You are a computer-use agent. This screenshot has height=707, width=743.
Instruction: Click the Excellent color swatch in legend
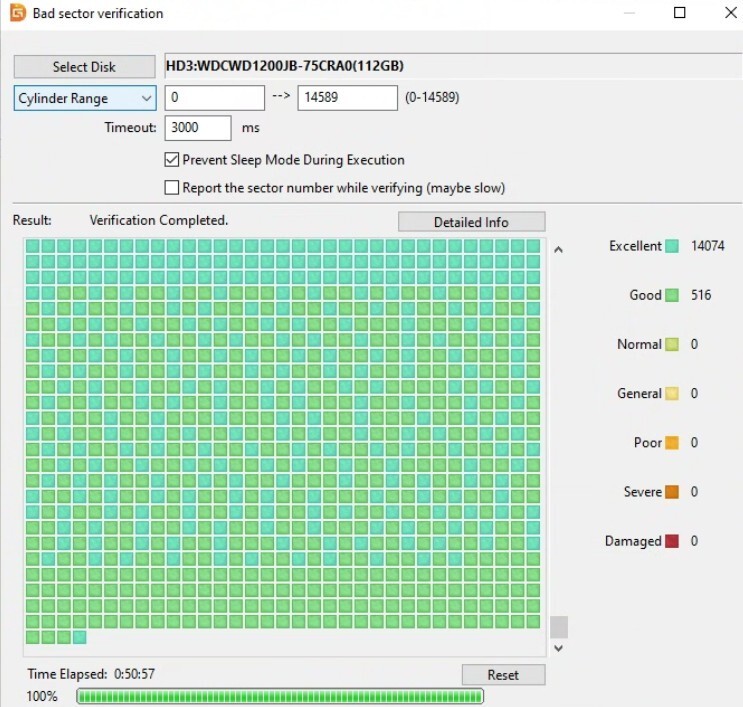(x=671, y=246)
